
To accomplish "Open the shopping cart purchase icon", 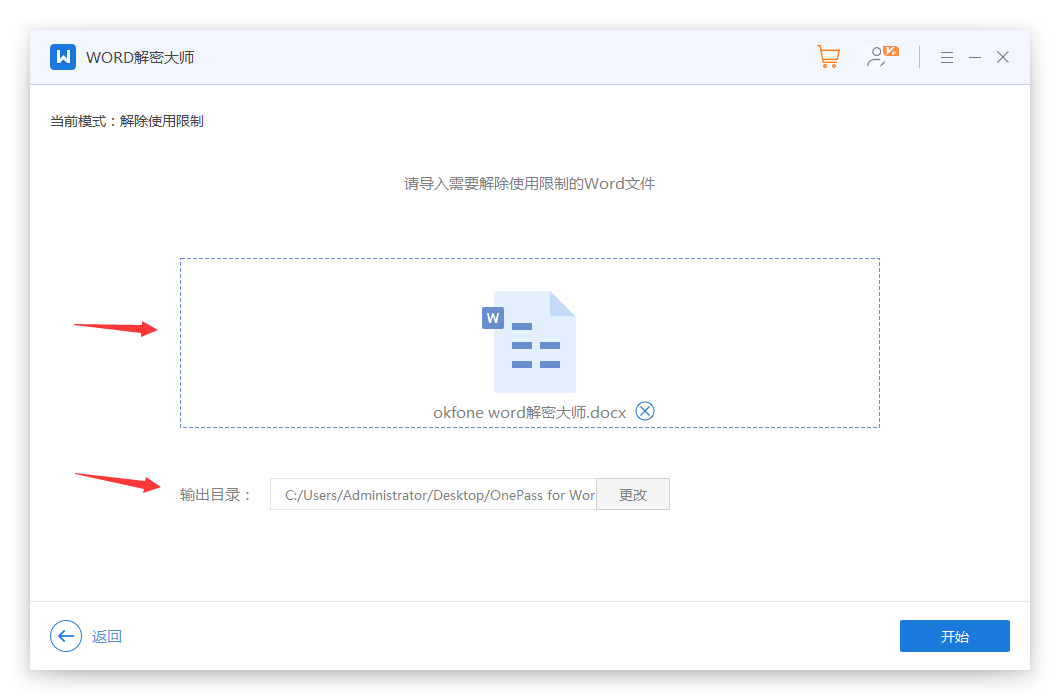I will click(x=828, y=57).
